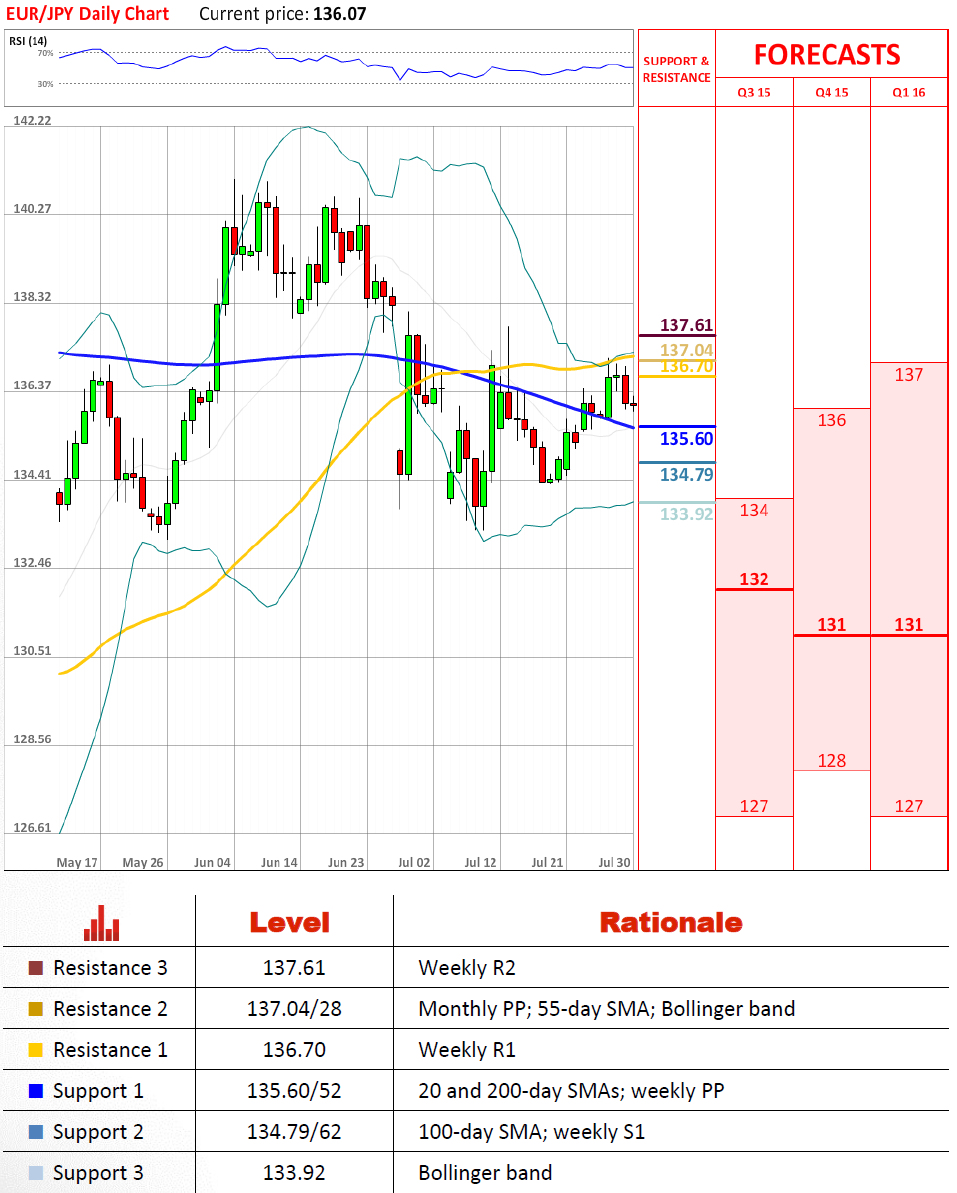Click the Support & Resistance header
Image resolution: width=957 pixels, height=1193 pixels.
click(676, 69)
